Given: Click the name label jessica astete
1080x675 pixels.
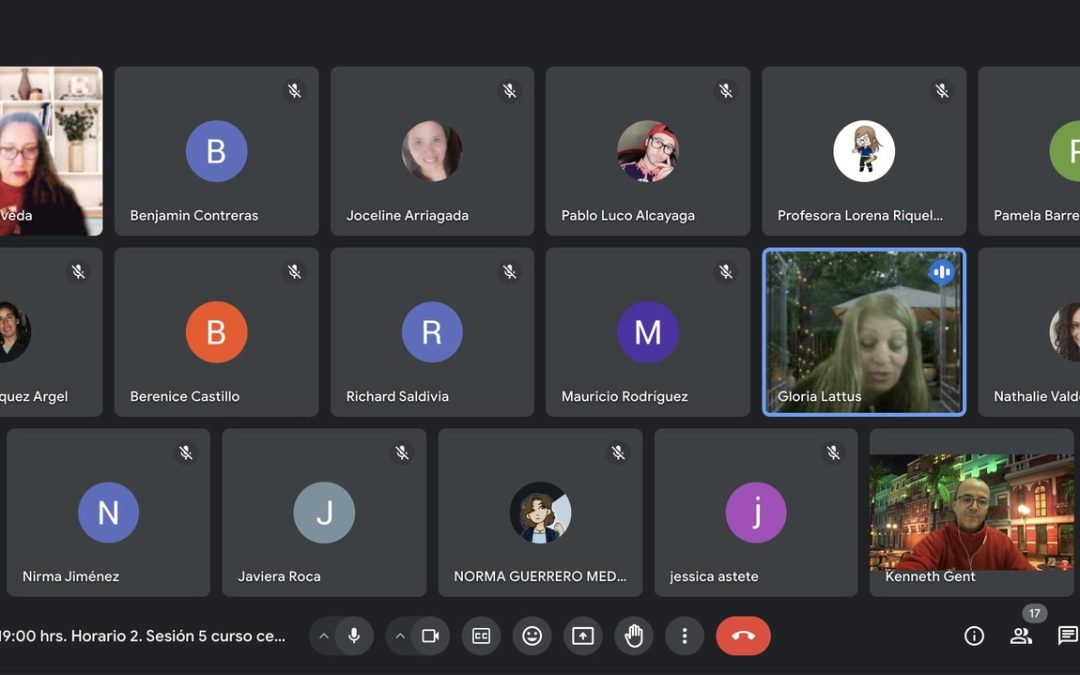Looking at the screenshot, I should pyautogui.click(x=714, y=577).
